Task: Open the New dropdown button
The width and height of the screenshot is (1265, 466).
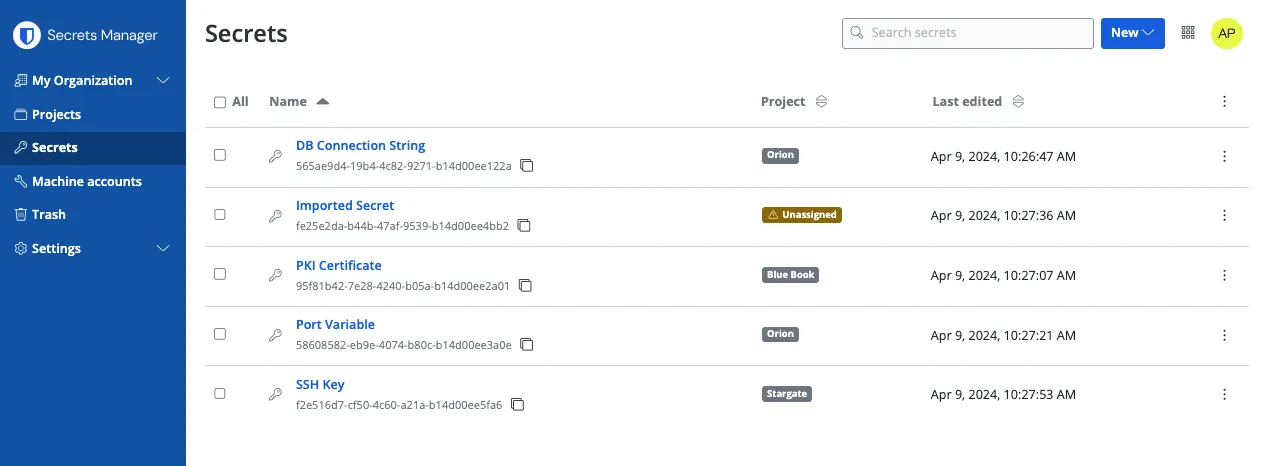Action: (1132, 33)
